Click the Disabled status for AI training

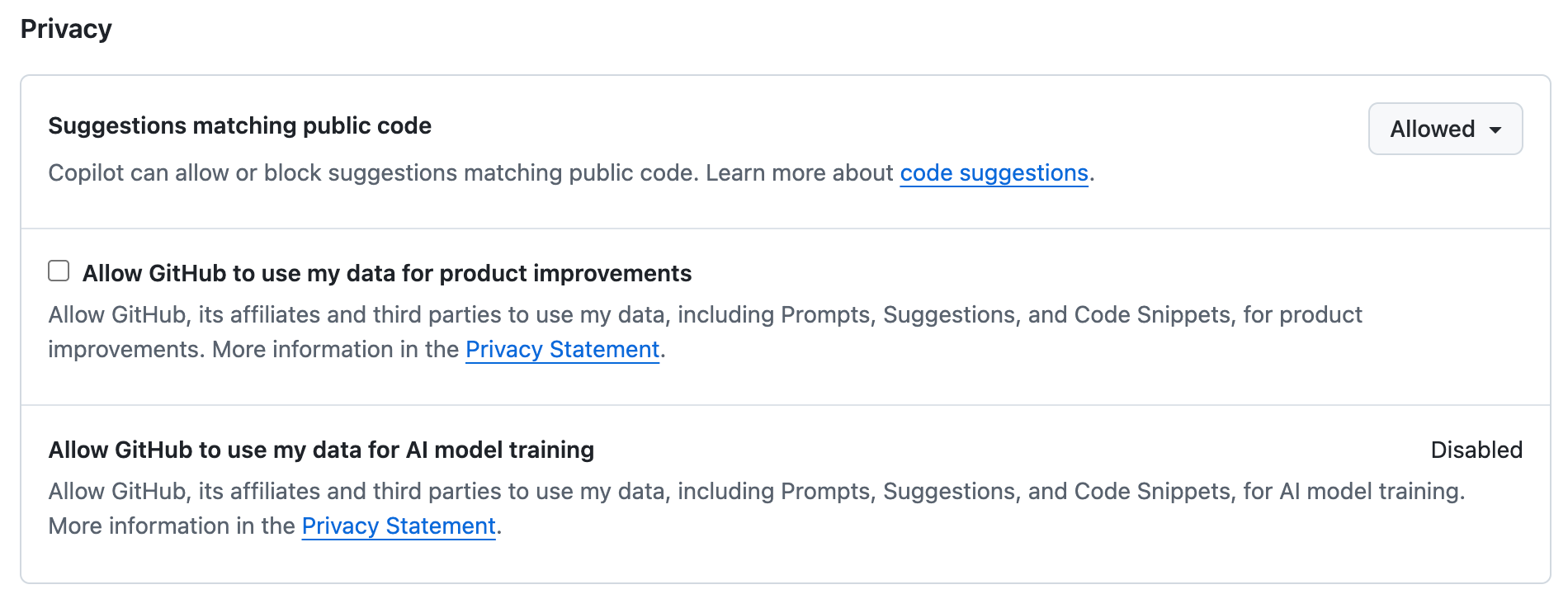pyautogui.click(x=1476, y=450)
